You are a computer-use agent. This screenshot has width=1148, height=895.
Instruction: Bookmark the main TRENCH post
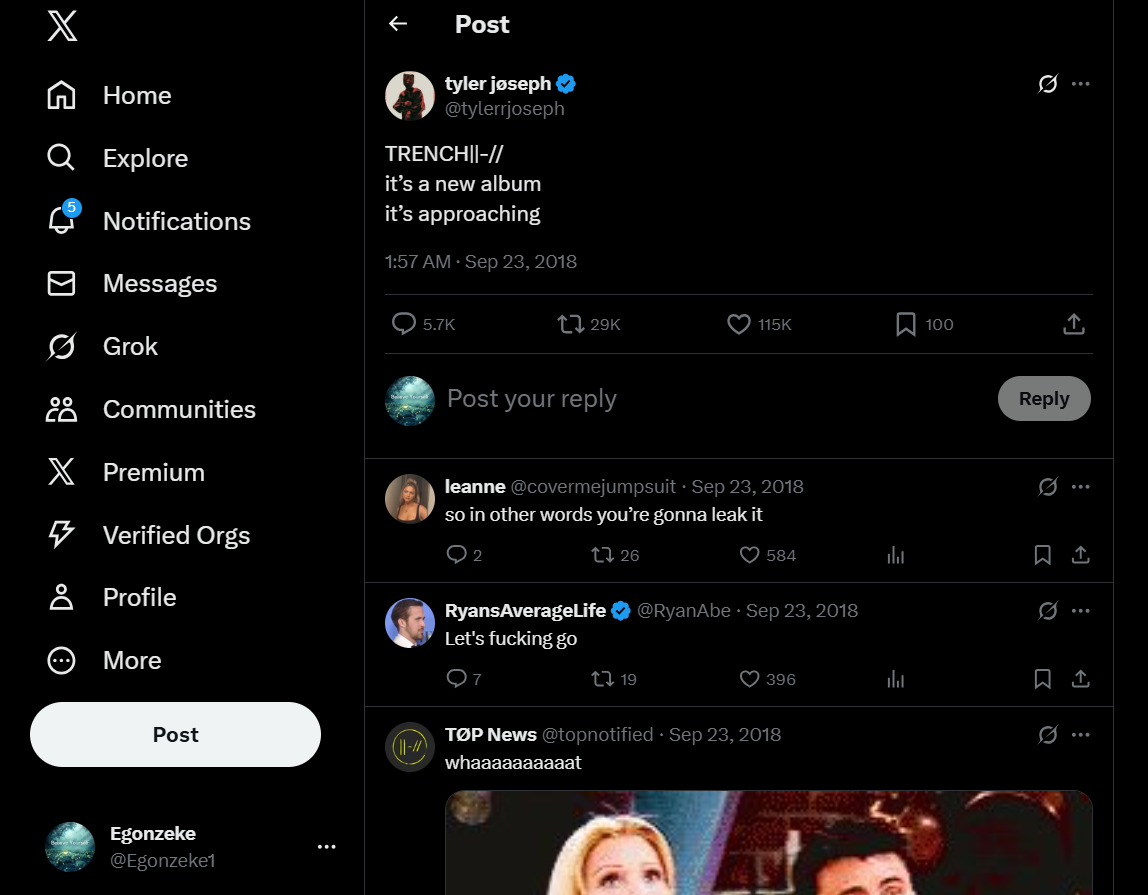(906, 324)
